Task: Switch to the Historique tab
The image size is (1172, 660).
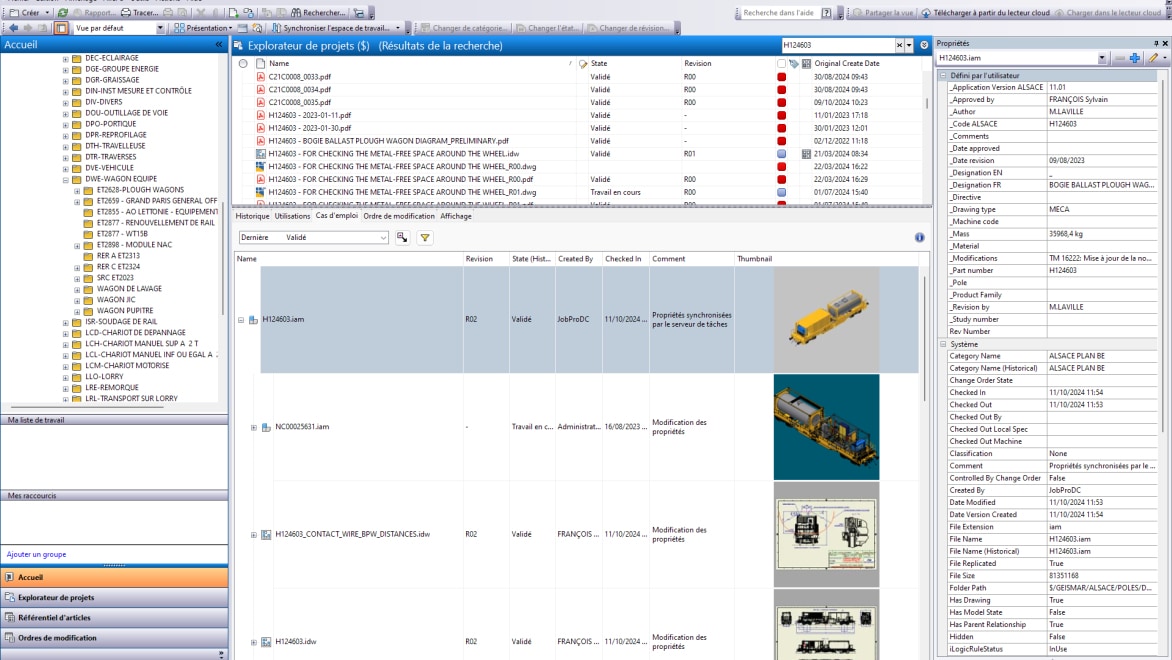Action: coord(252,216)
